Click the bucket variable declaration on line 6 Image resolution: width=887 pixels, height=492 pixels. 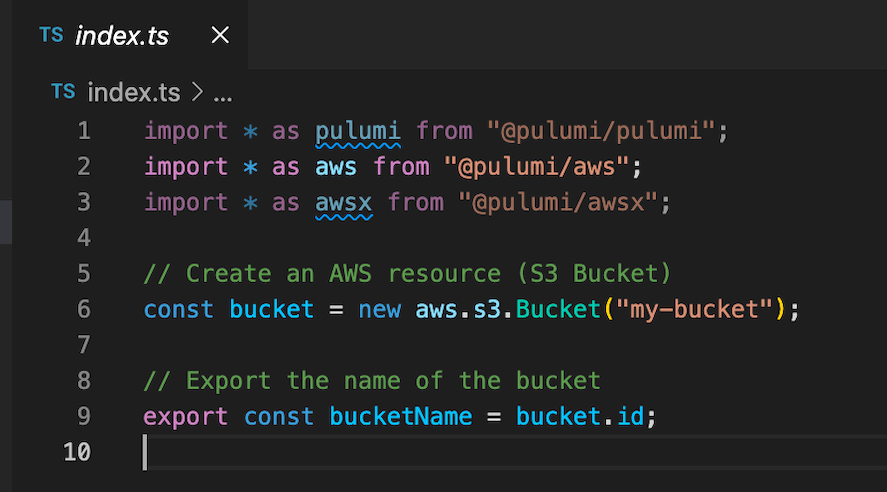point(272,309)
